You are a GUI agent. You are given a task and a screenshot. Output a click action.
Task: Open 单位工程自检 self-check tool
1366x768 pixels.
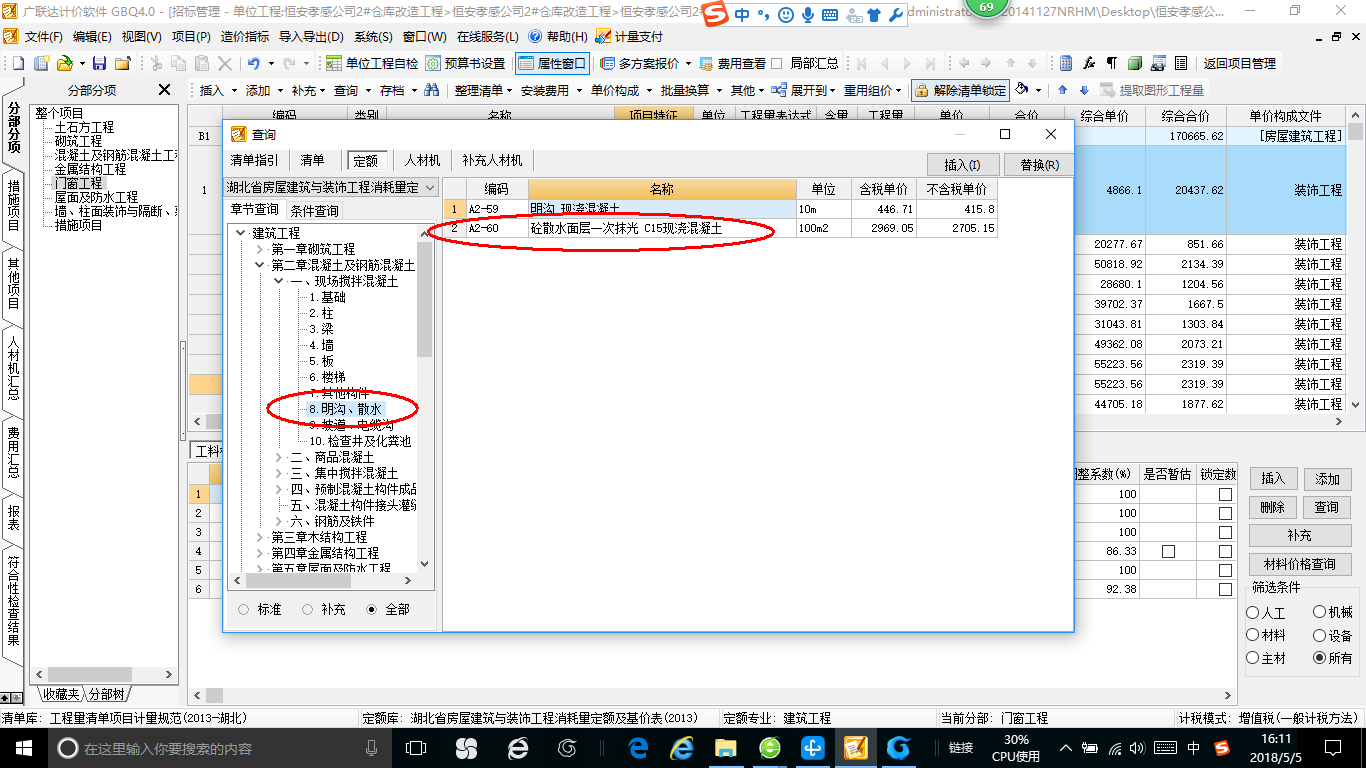tap(372, 63)
